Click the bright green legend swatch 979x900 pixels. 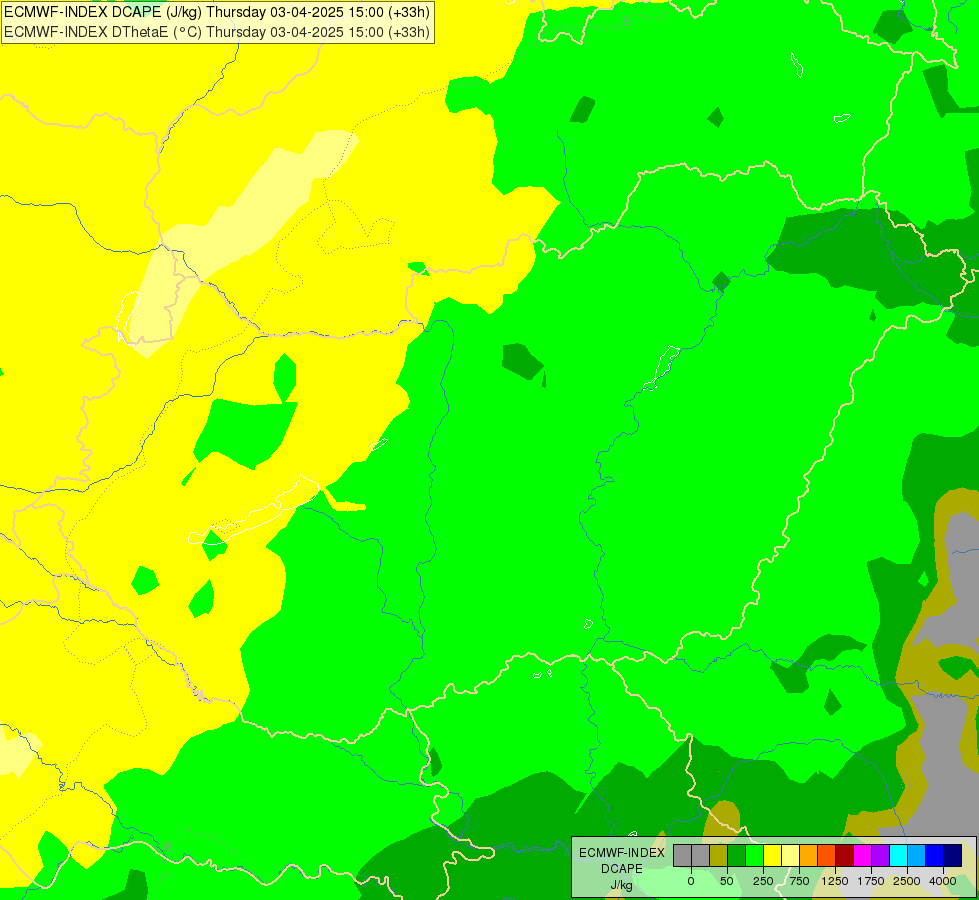tap(754, 855)
